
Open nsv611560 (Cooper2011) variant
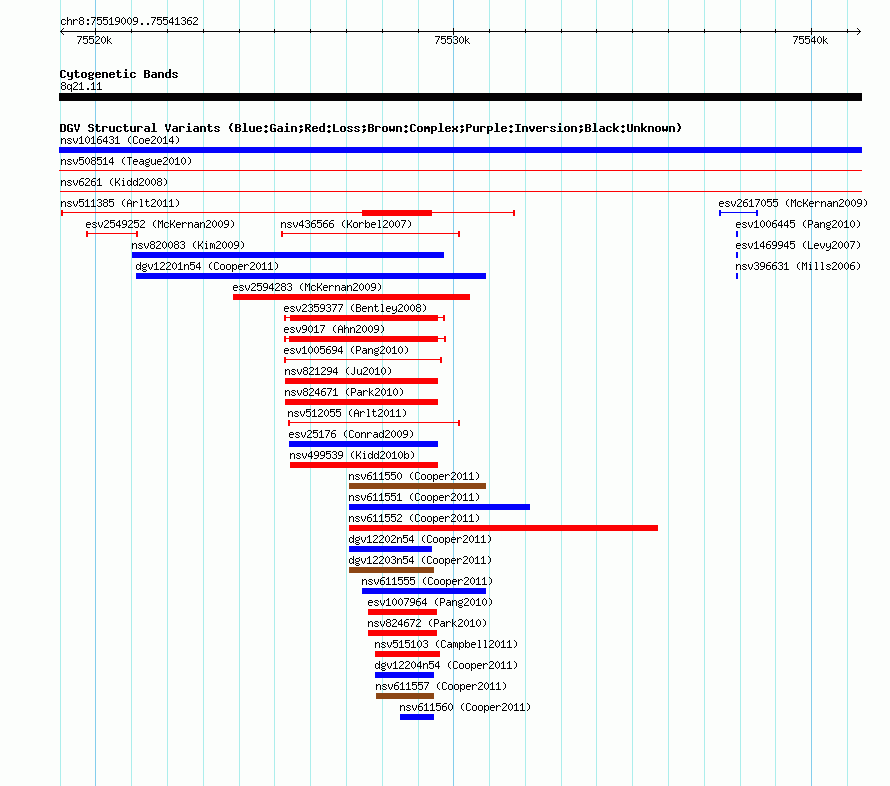coord(465,707)
